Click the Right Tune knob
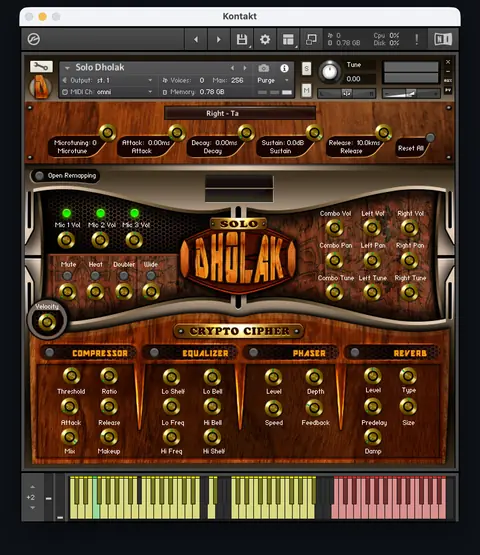 (x=410, y=292)
